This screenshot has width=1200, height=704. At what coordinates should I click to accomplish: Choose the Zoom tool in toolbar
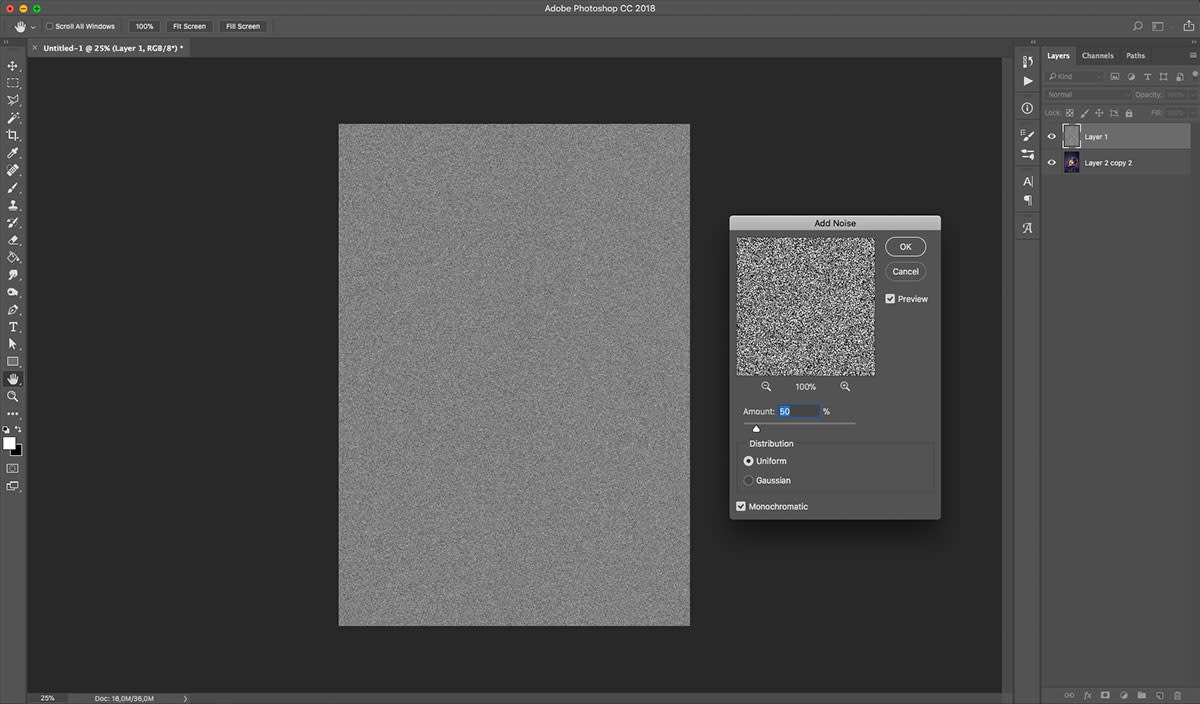click(13, 396)
